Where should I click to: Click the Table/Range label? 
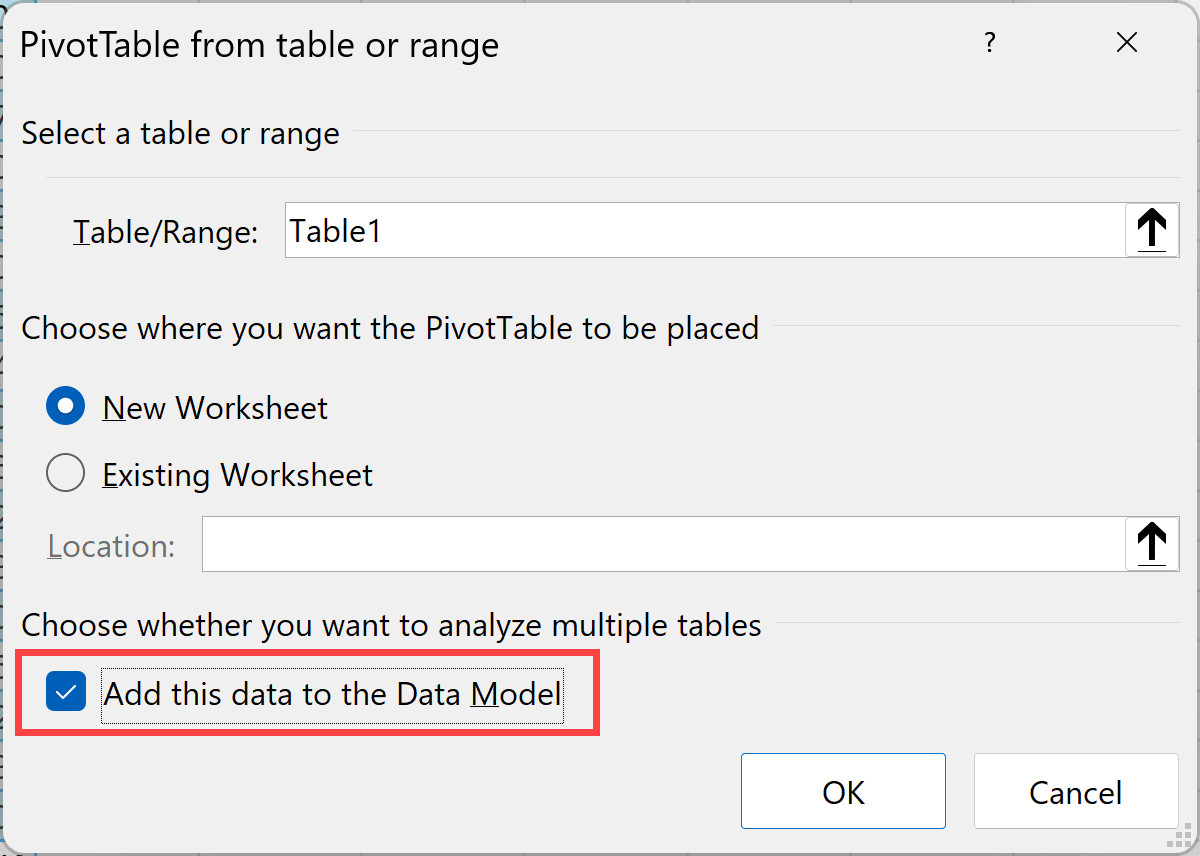(x=165, y=229)
